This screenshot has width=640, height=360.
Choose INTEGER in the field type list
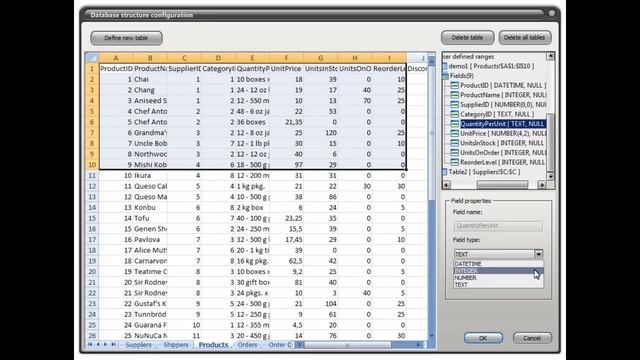pyautogui.click(x=498, y=271)
